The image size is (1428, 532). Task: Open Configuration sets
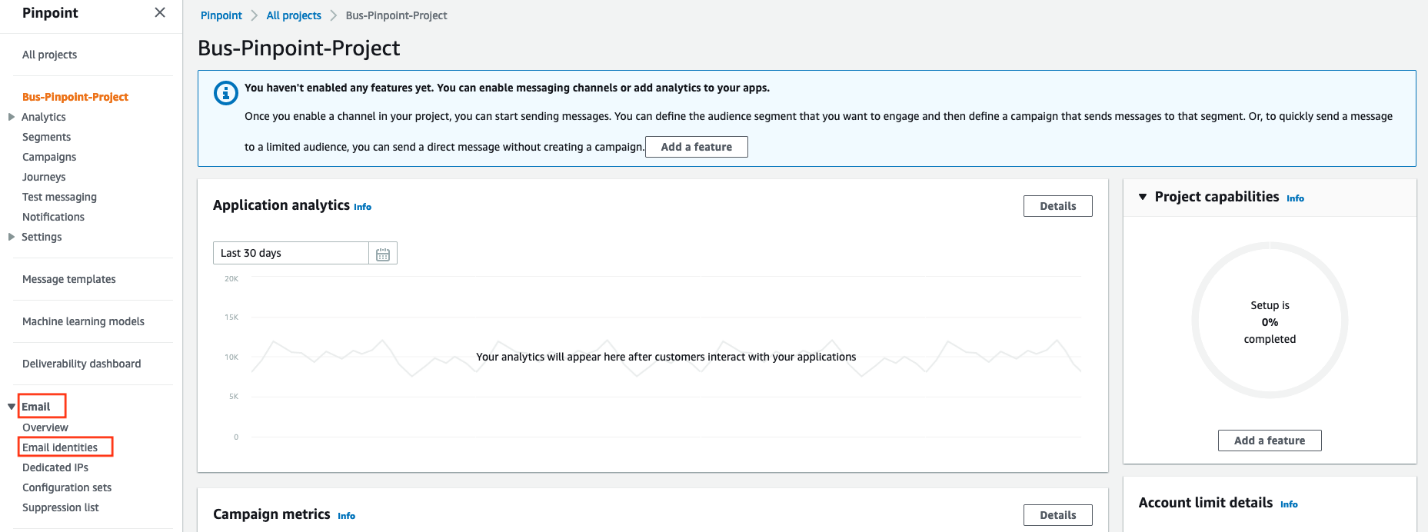click(67, 487)
